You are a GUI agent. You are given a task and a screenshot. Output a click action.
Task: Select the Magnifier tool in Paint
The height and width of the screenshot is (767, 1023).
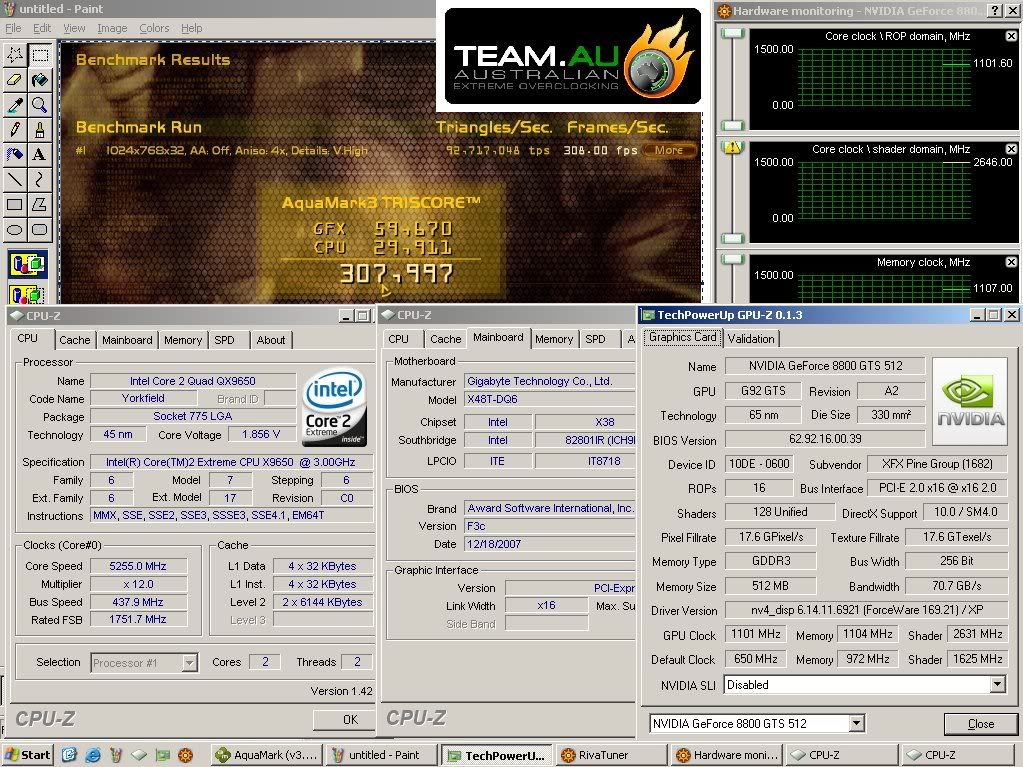coord(40,105)
